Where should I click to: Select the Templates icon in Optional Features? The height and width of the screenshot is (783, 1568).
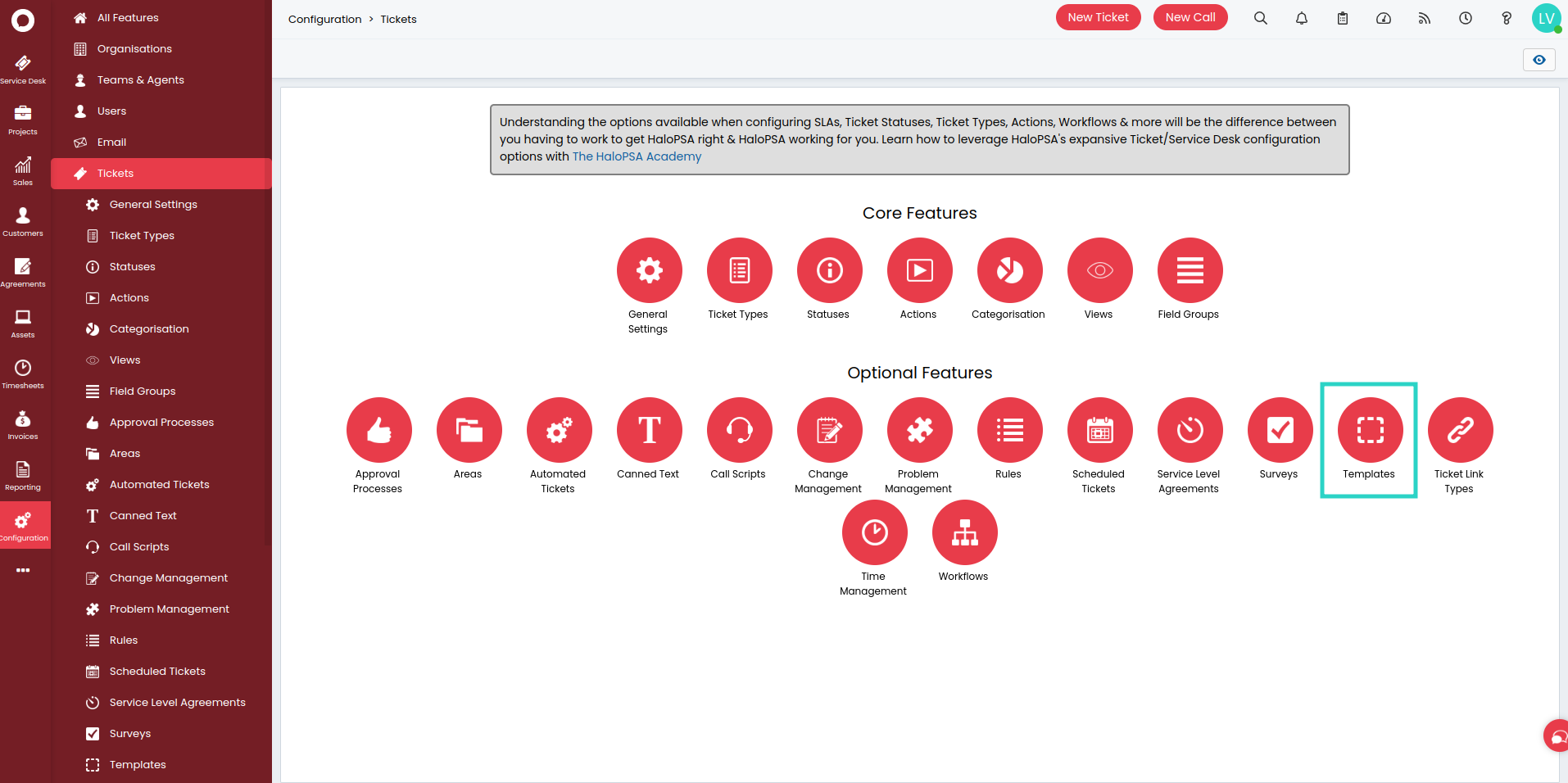[1370, 430]
